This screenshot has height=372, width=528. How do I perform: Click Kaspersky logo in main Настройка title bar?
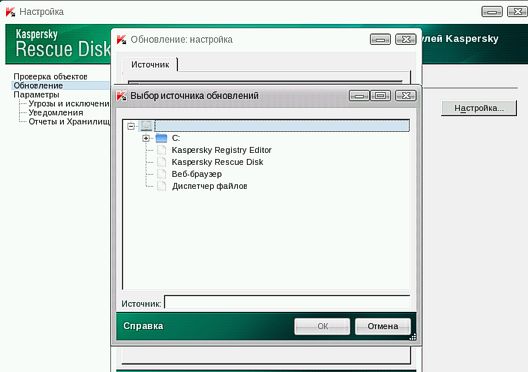point(10,12)
